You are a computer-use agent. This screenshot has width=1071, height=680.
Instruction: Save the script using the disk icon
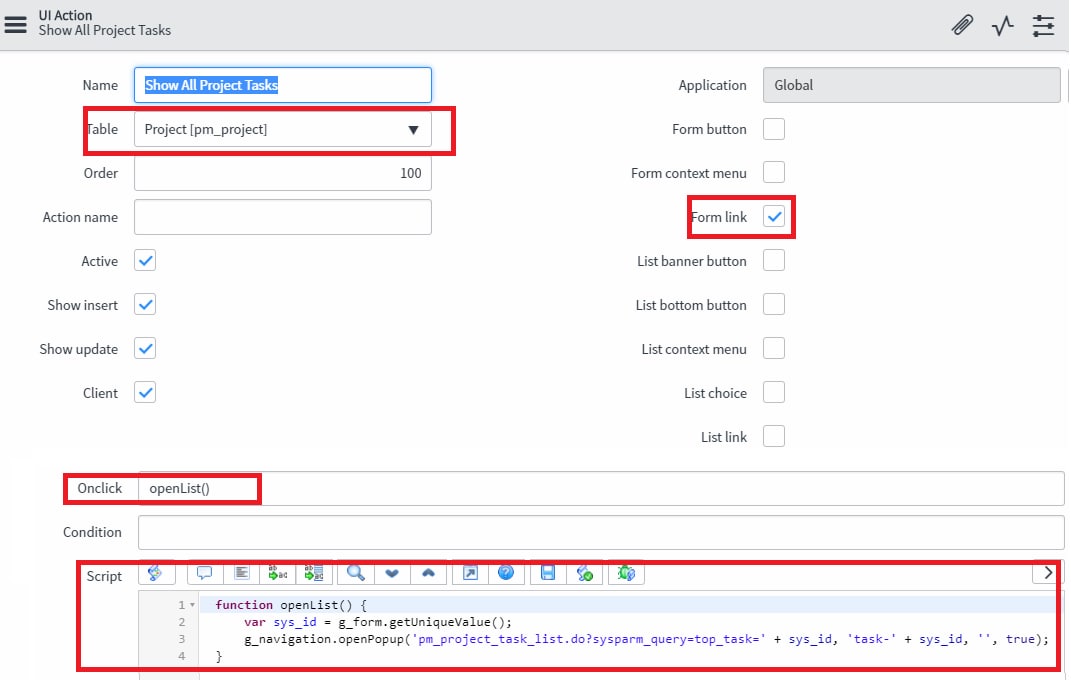(547, 572)
